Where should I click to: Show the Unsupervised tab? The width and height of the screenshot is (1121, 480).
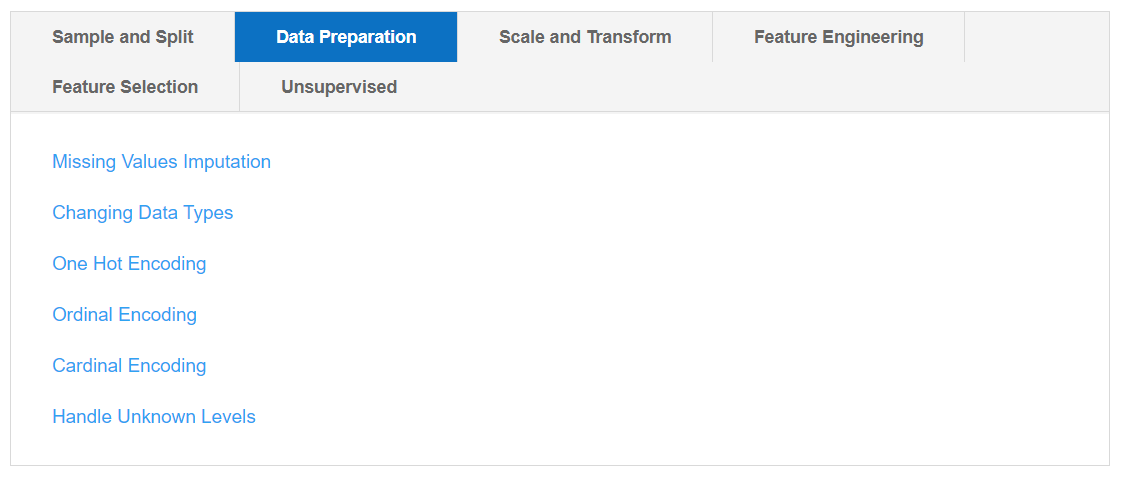pyautogui.click(x=339, y=87)
